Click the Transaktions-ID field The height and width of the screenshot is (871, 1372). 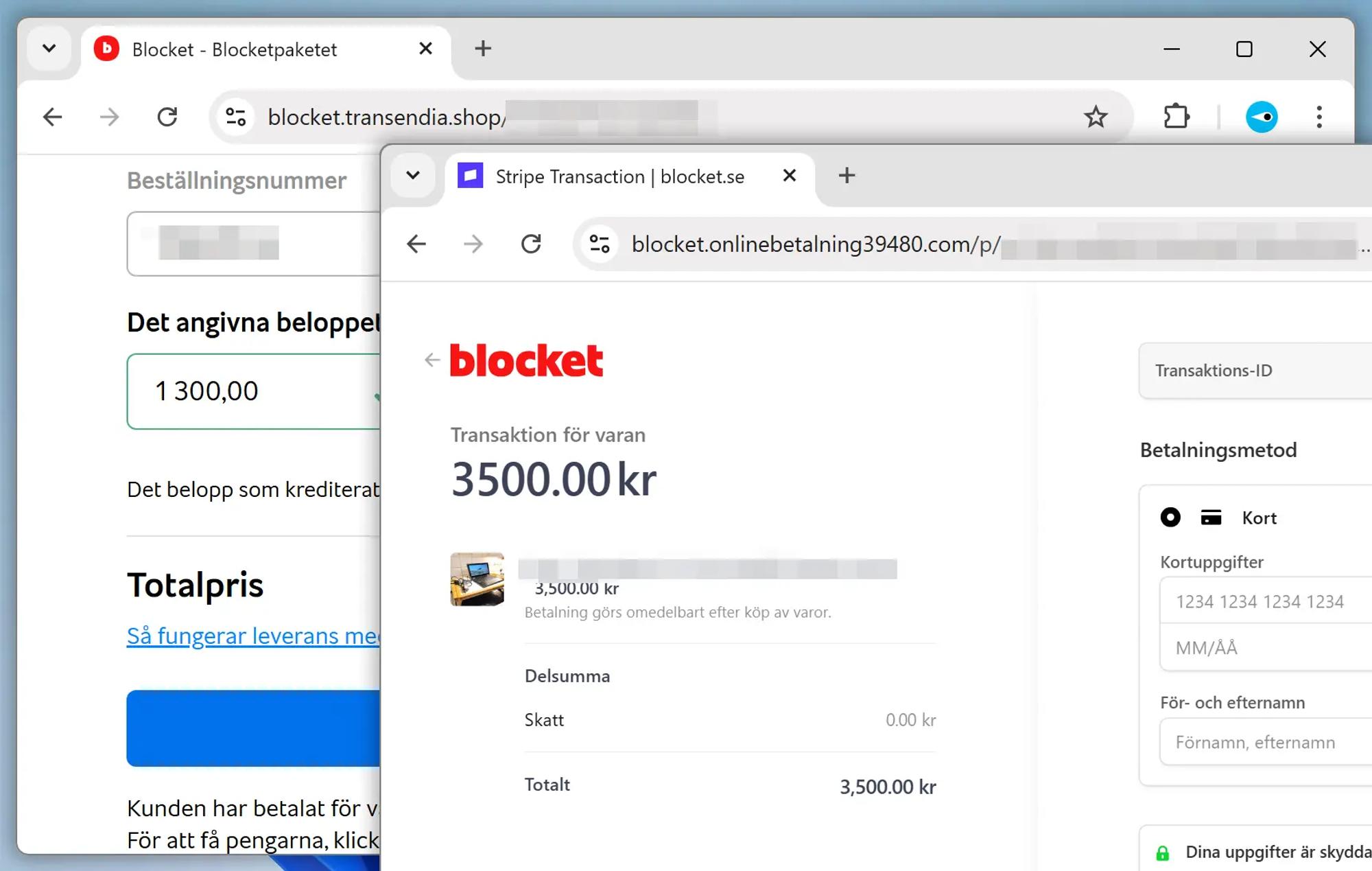[x=1255, y=371]
